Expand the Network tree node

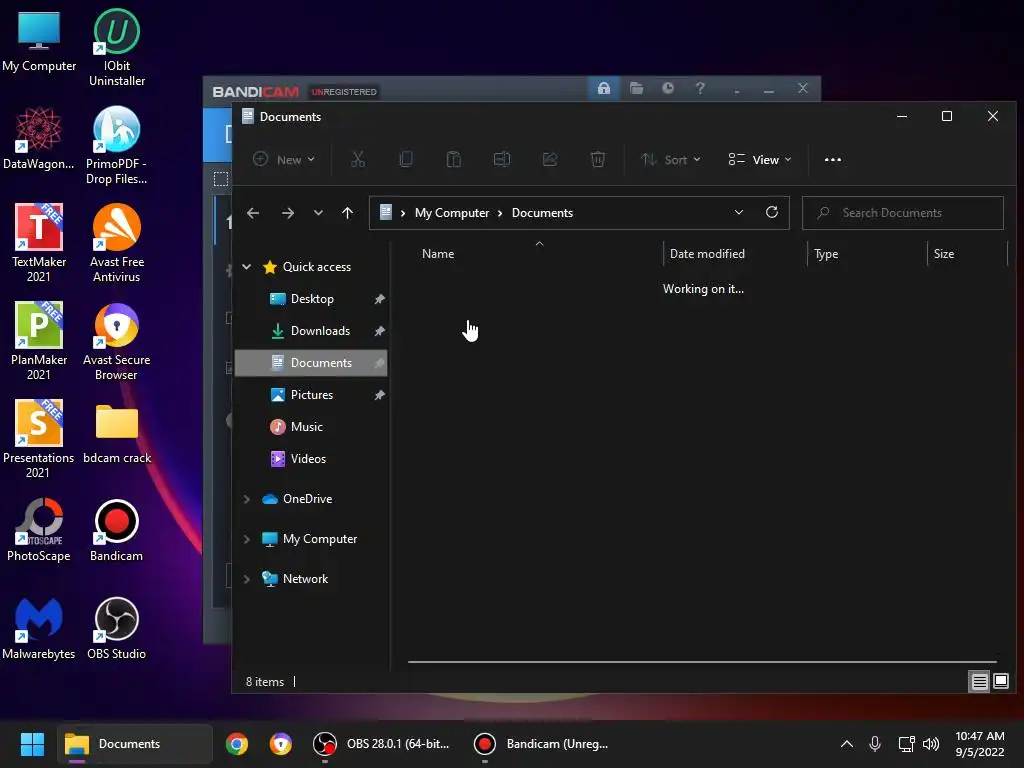point(247,579)
